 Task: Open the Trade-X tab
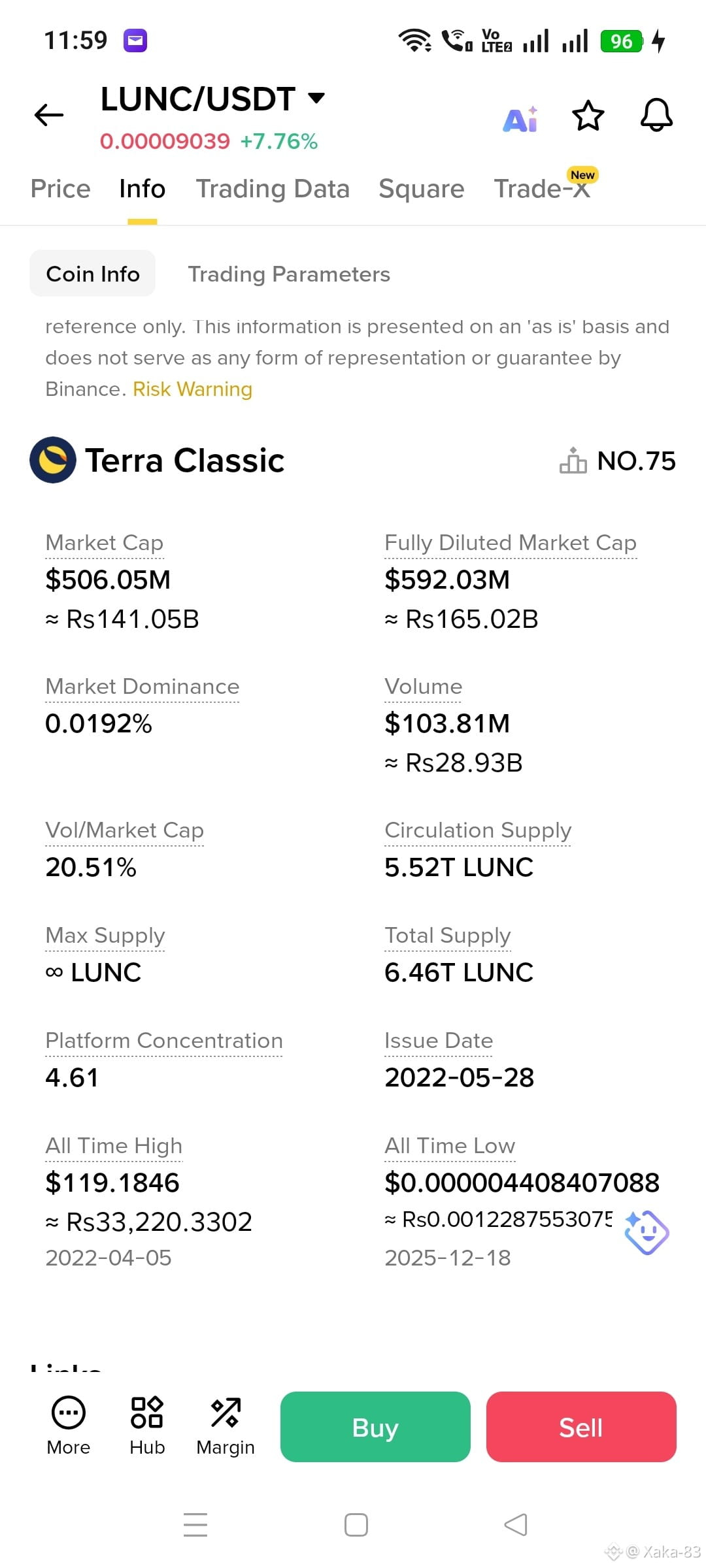point(543,188)
